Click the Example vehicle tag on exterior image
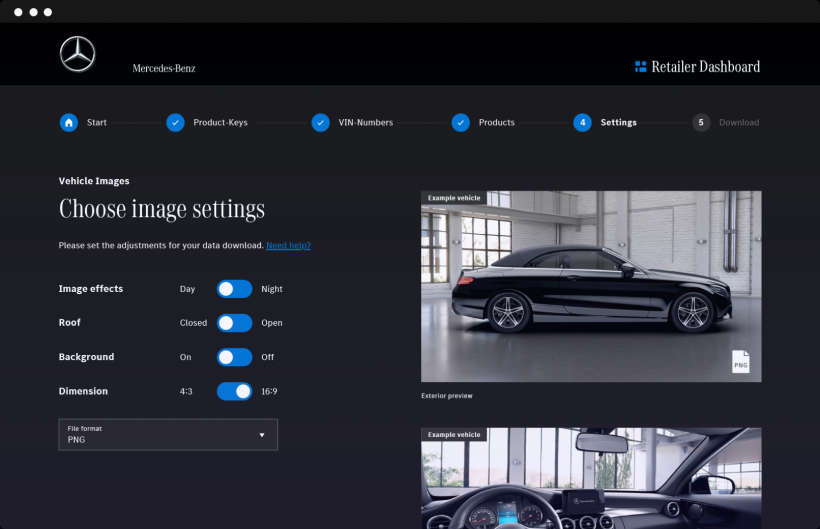Image resolution: width=820 pixels, height=529 pixels. [x=454, y=198]
